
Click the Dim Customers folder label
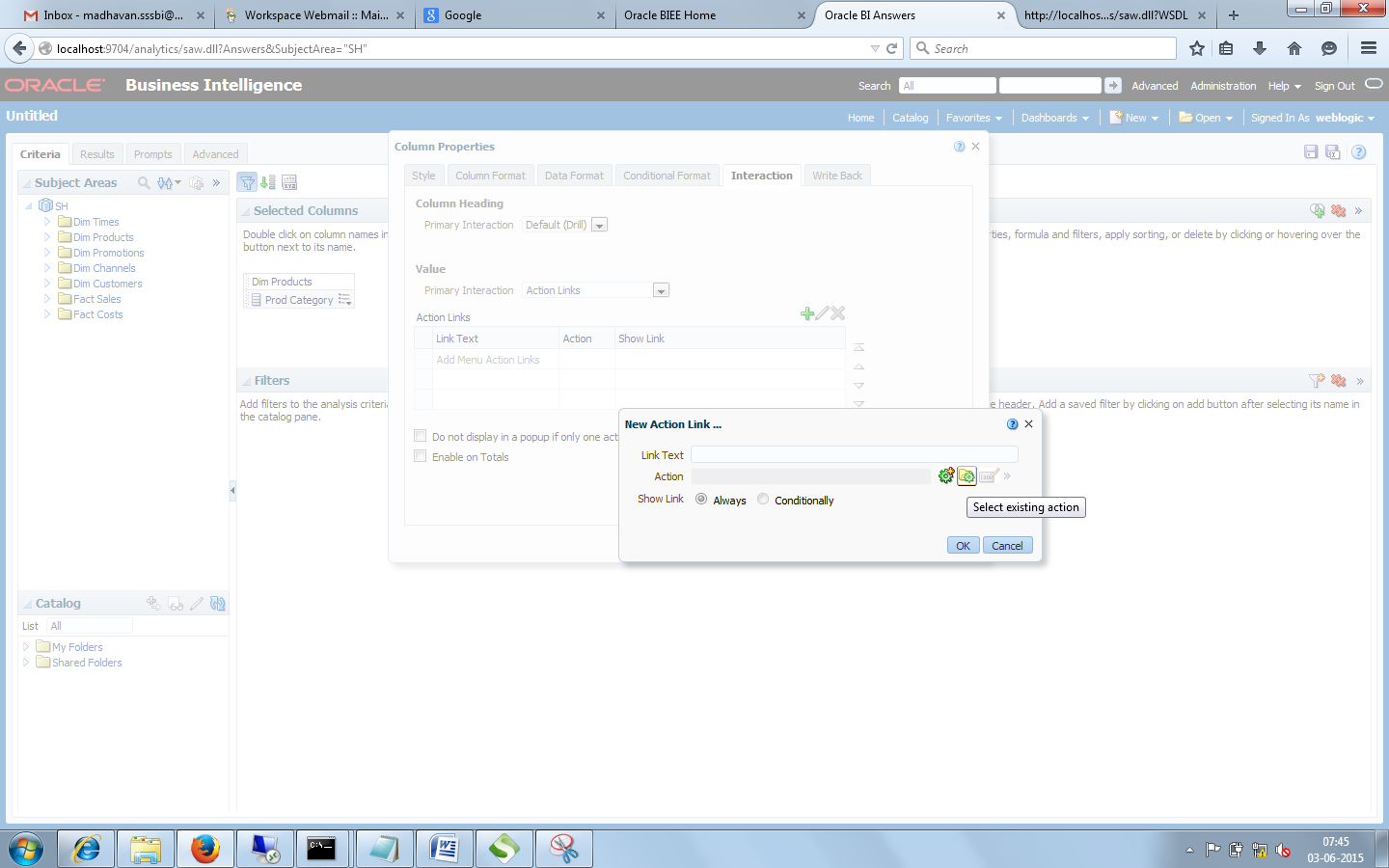[107, 284]
